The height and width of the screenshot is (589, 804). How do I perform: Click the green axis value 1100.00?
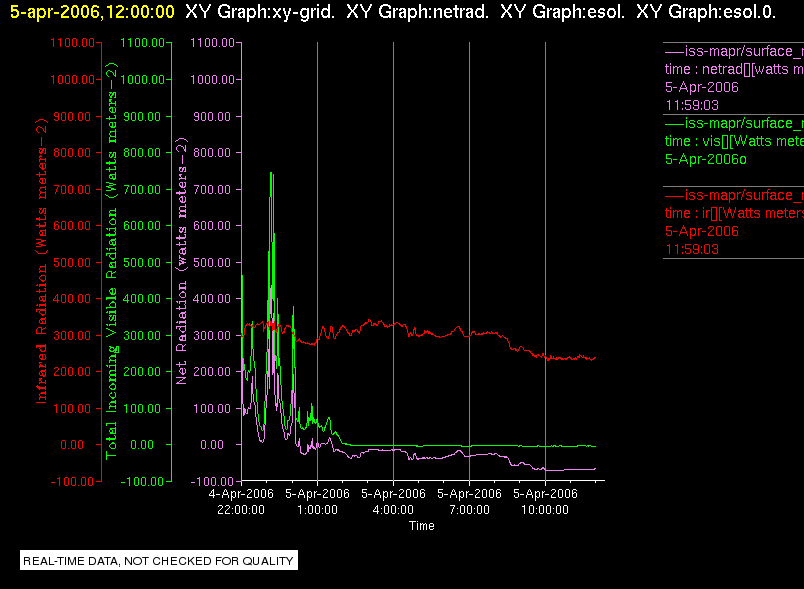pyautogui.click(x=143, y=43)
